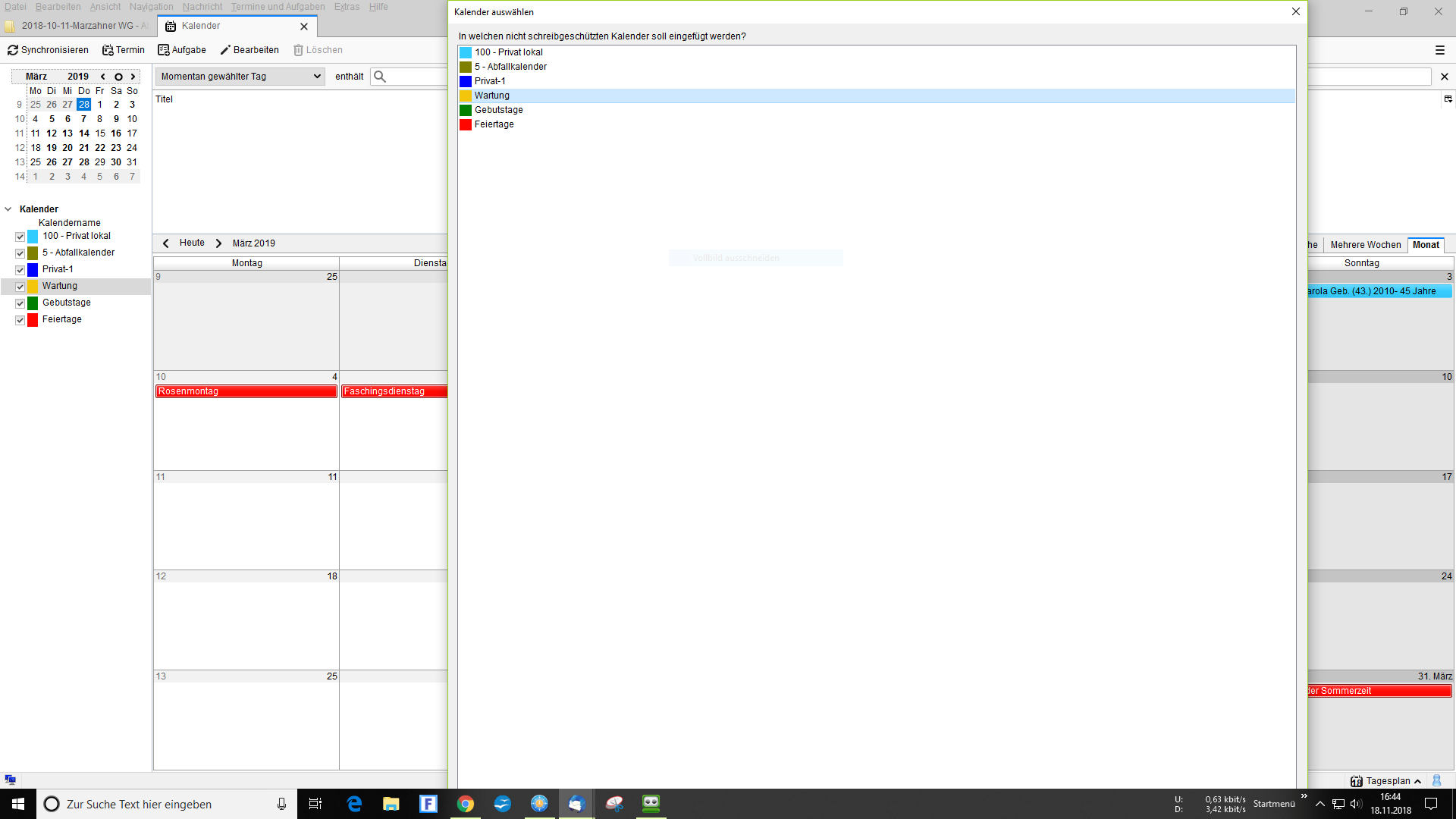1456x819 pixels.
Task: Click the Tagesplan icon in status bar
Action: tap(1357, 781)
